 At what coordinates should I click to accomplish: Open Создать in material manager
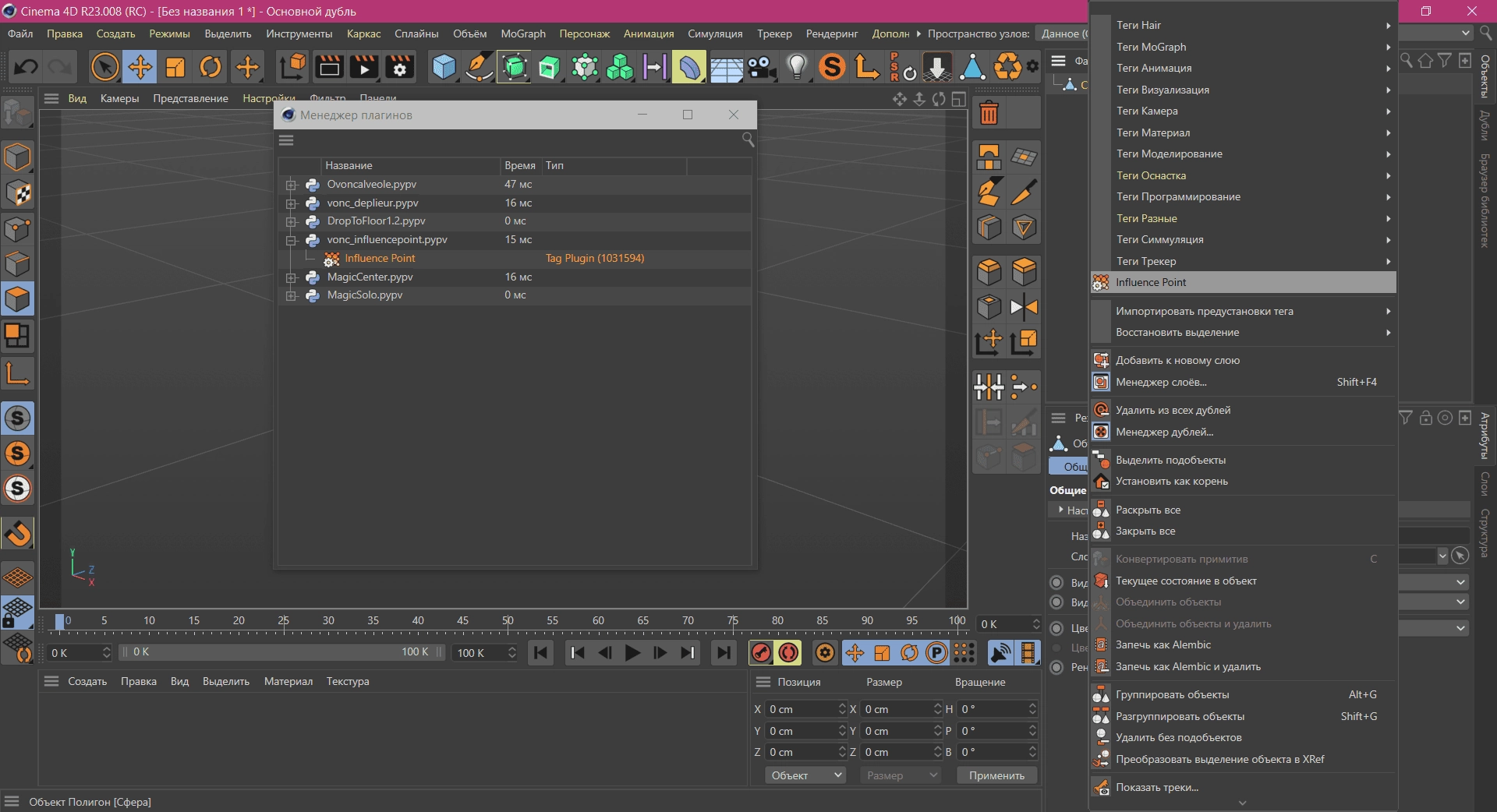[x=87, y=681]
